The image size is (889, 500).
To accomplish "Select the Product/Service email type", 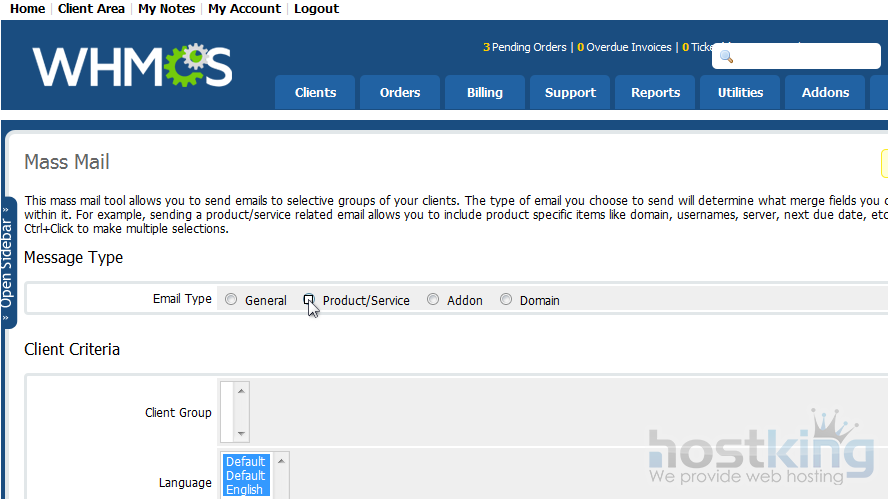I will pos(310,300).
